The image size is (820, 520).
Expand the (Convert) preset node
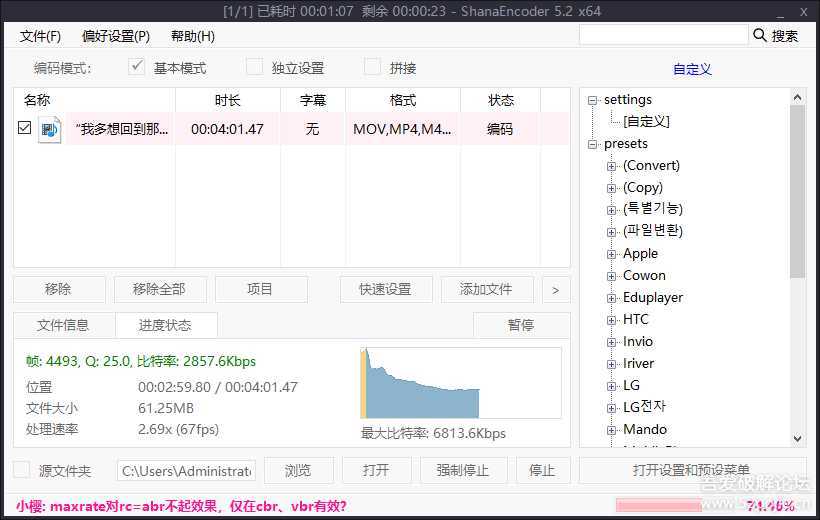click(x=612, y=166)
